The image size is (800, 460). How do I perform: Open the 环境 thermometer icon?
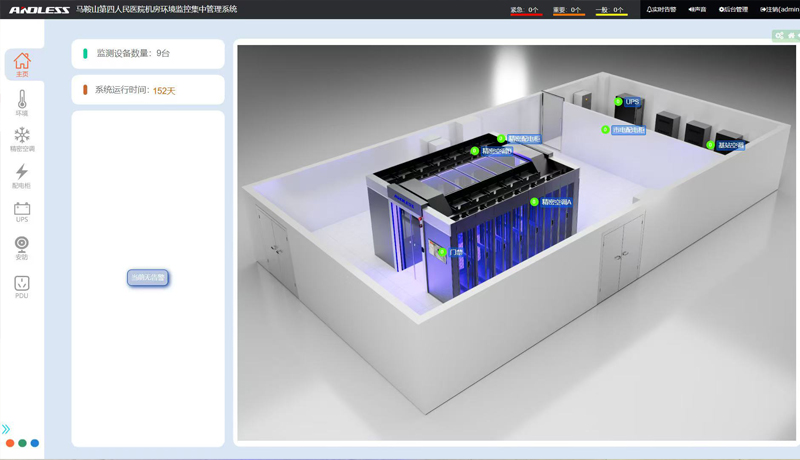click(x=22, y=102)
